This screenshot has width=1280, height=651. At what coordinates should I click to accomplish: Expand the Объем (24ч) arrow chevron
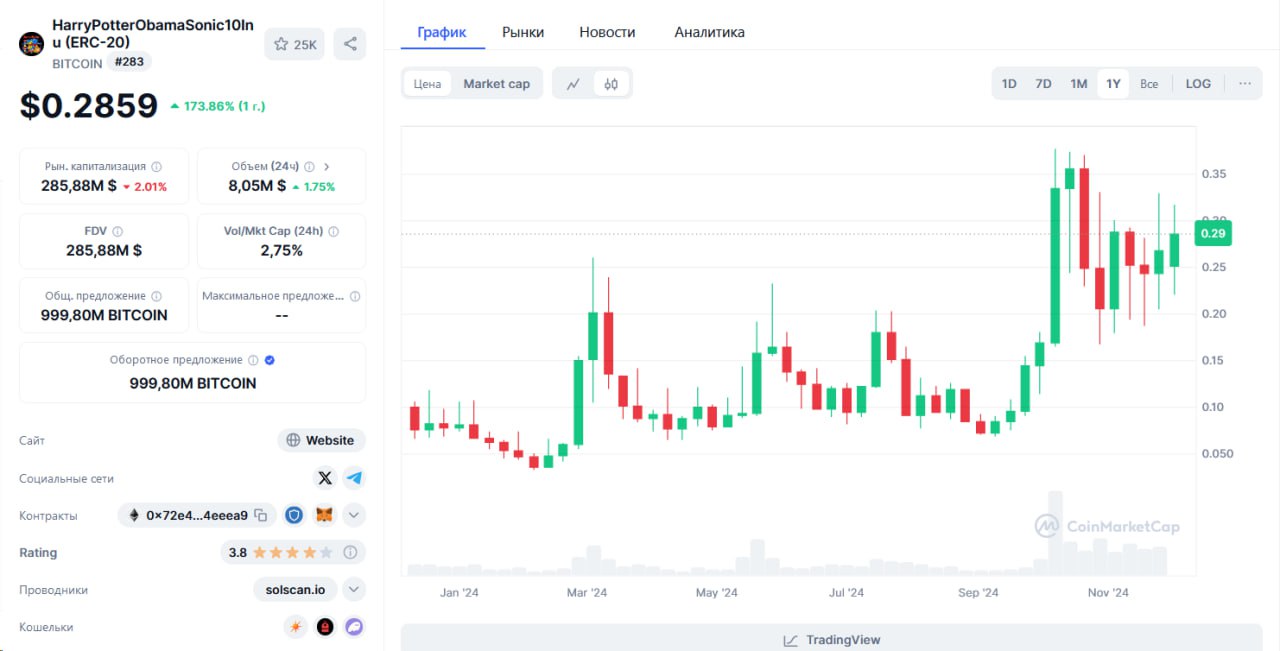[x=327, y=167]
